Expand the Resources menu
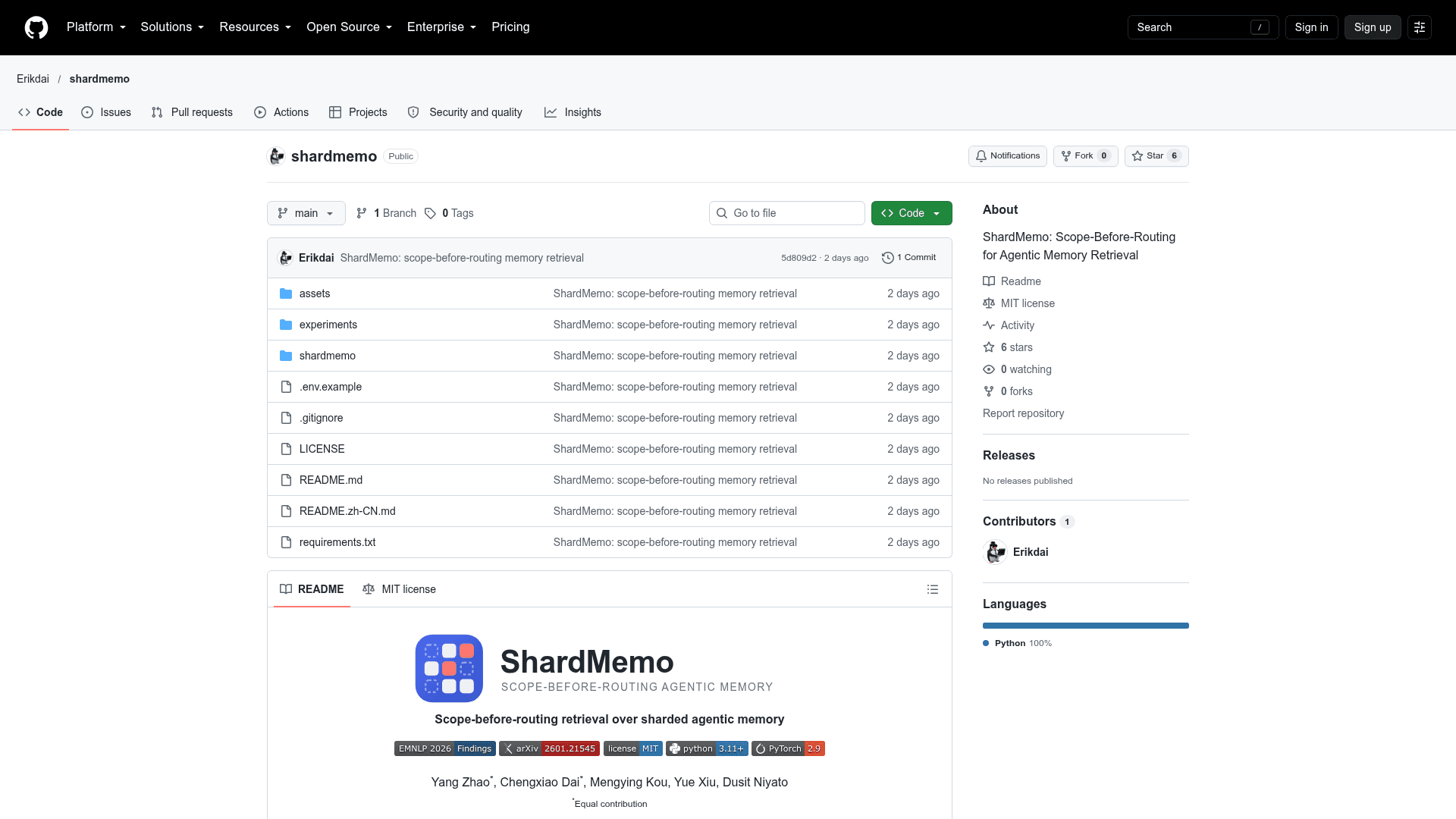1456x819 pixels. (256, 27)
